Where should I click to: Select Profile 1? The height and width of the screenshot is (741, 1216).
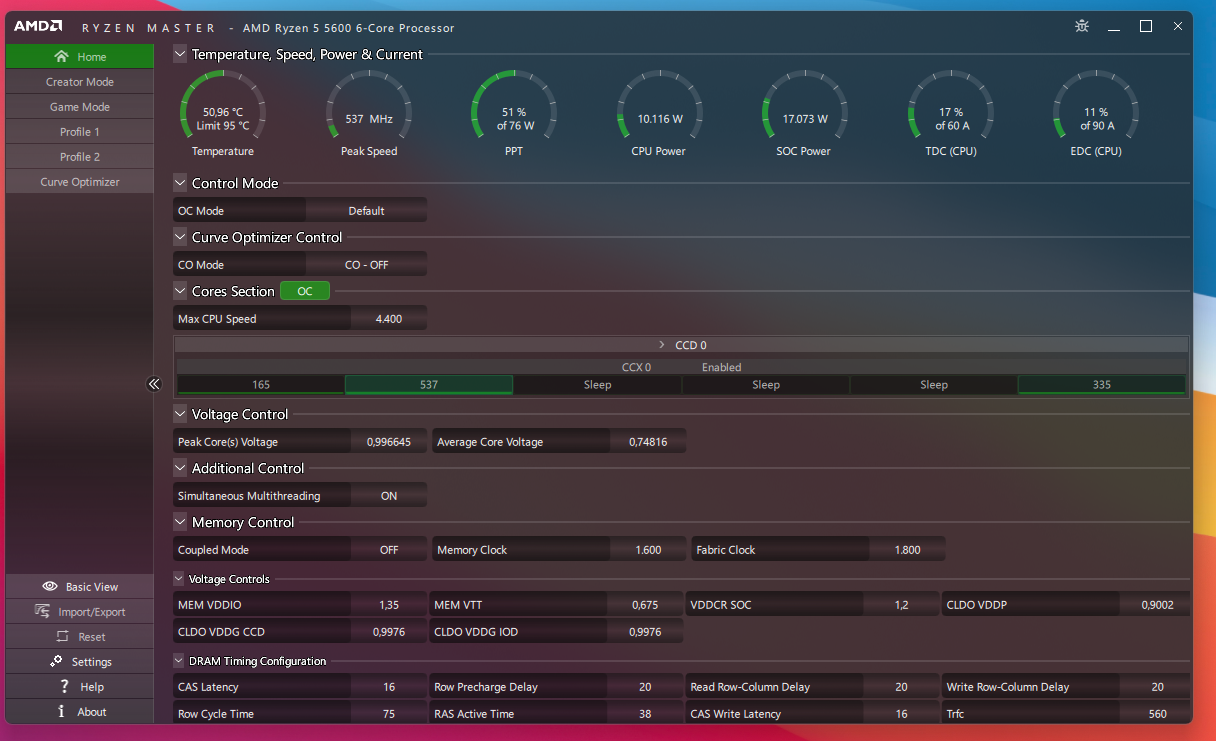(80, 132)
